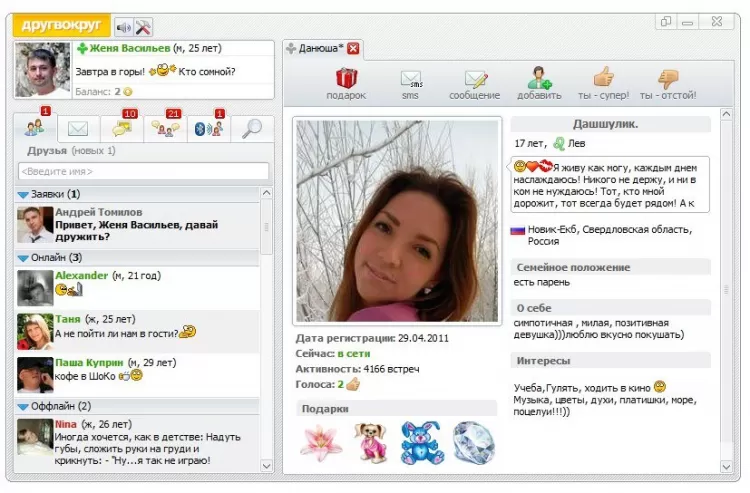Give thumbs up 'ты - супер!'
Viewport: 750px width, 493px height.
tap(604, 84)
